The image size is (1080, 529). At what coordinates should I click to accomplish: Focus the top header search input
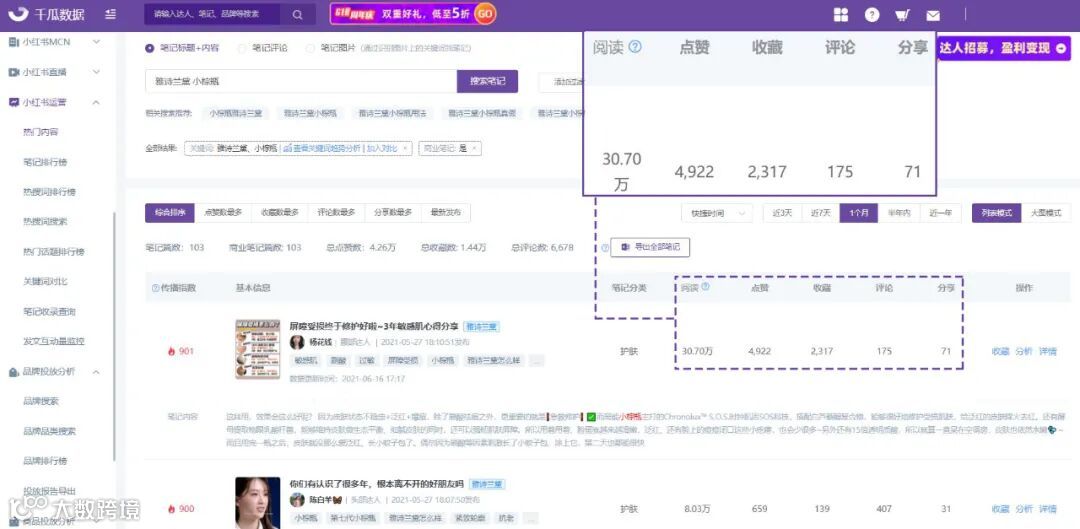214,14
